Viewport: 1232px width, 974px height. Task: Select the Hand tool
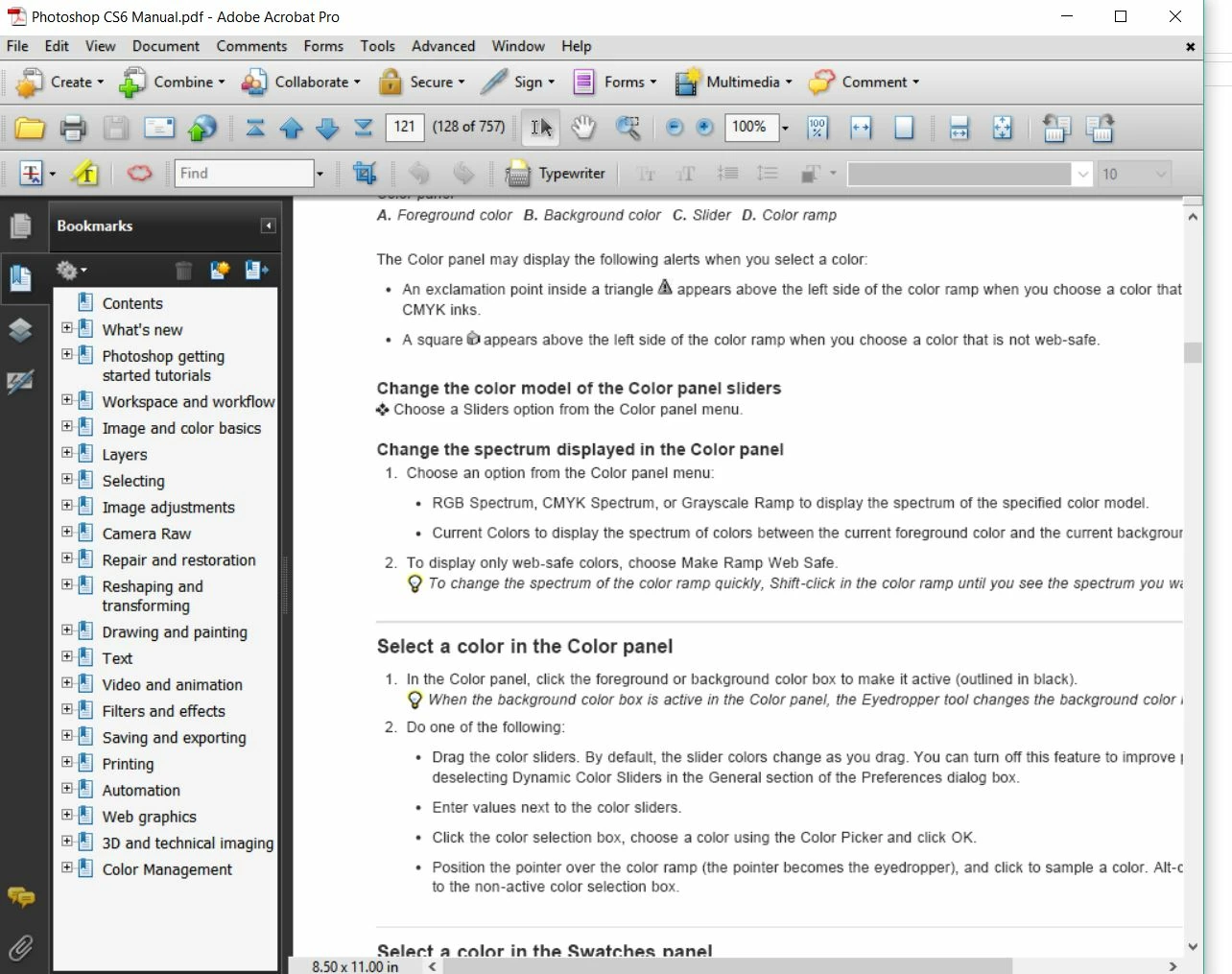coord(583,128)
